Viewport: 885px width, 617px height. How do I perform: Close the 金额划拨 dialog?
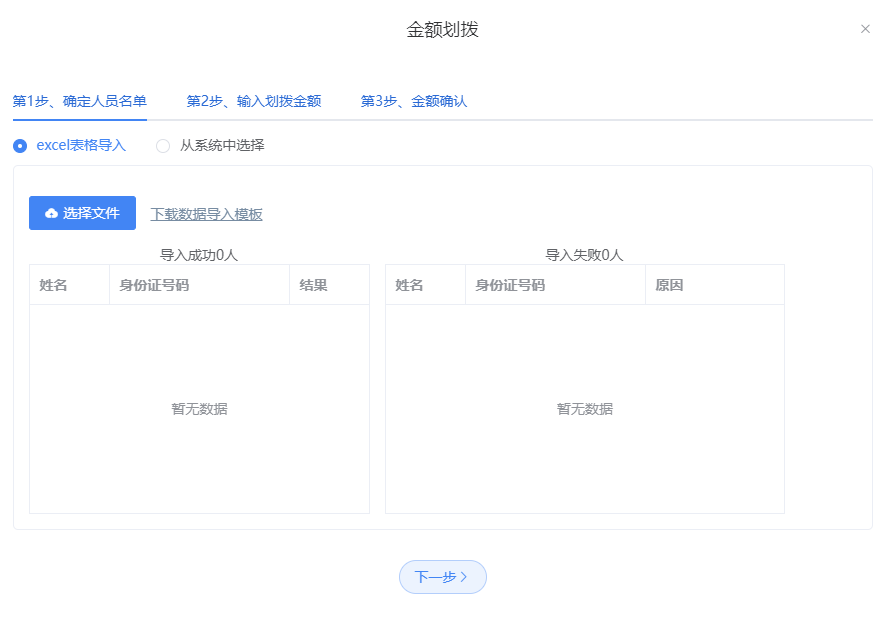pos(865,29)
